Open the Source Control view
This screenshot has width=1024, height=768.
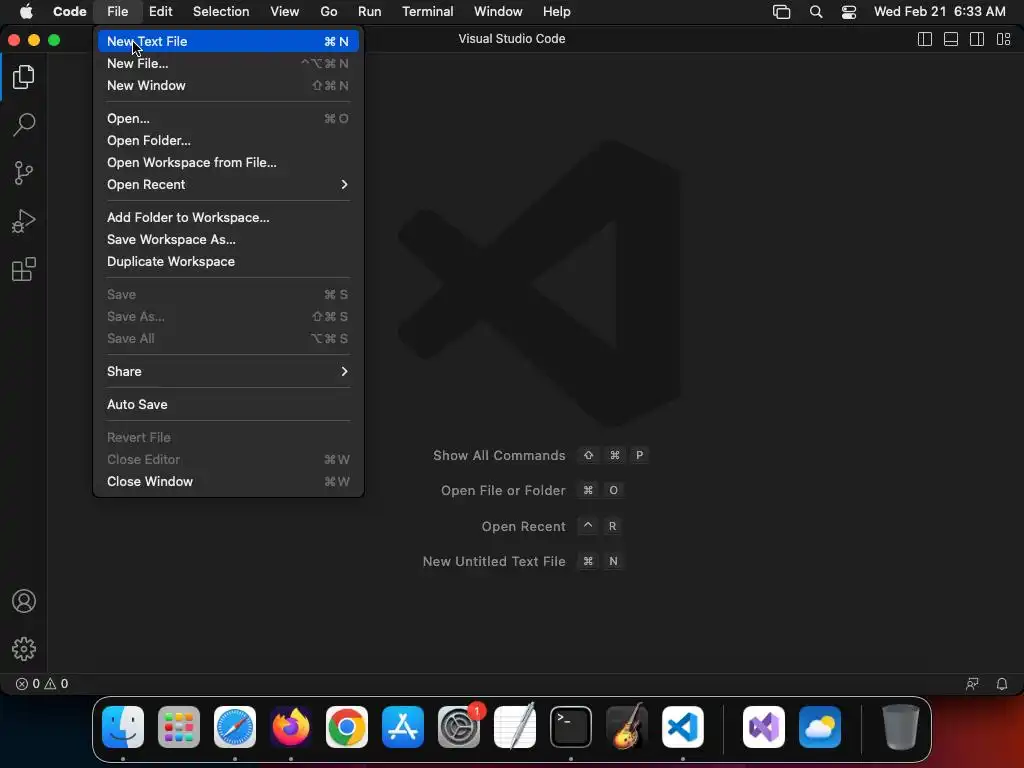click(24, 173)
